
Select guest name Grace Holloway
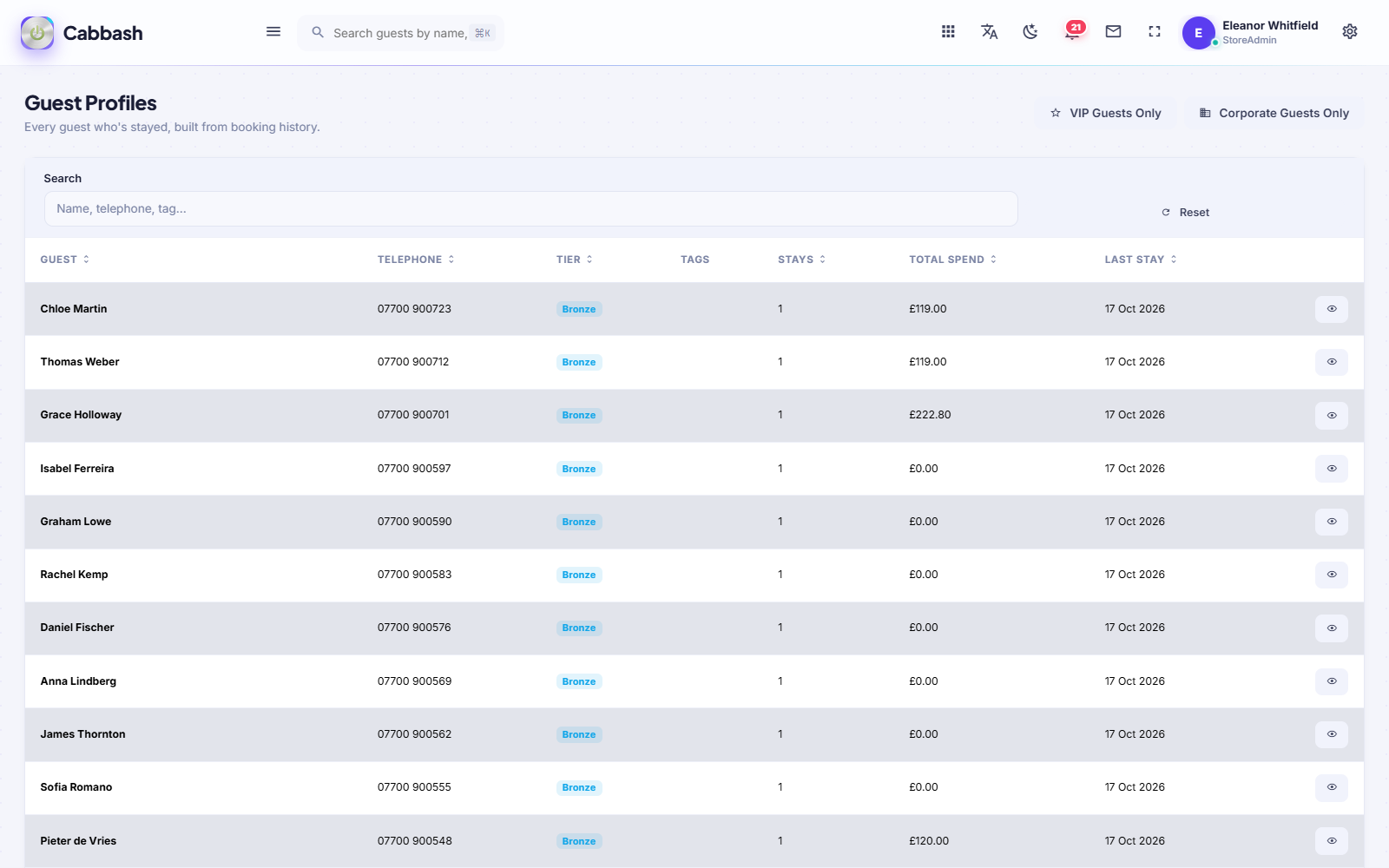[81, 415]
